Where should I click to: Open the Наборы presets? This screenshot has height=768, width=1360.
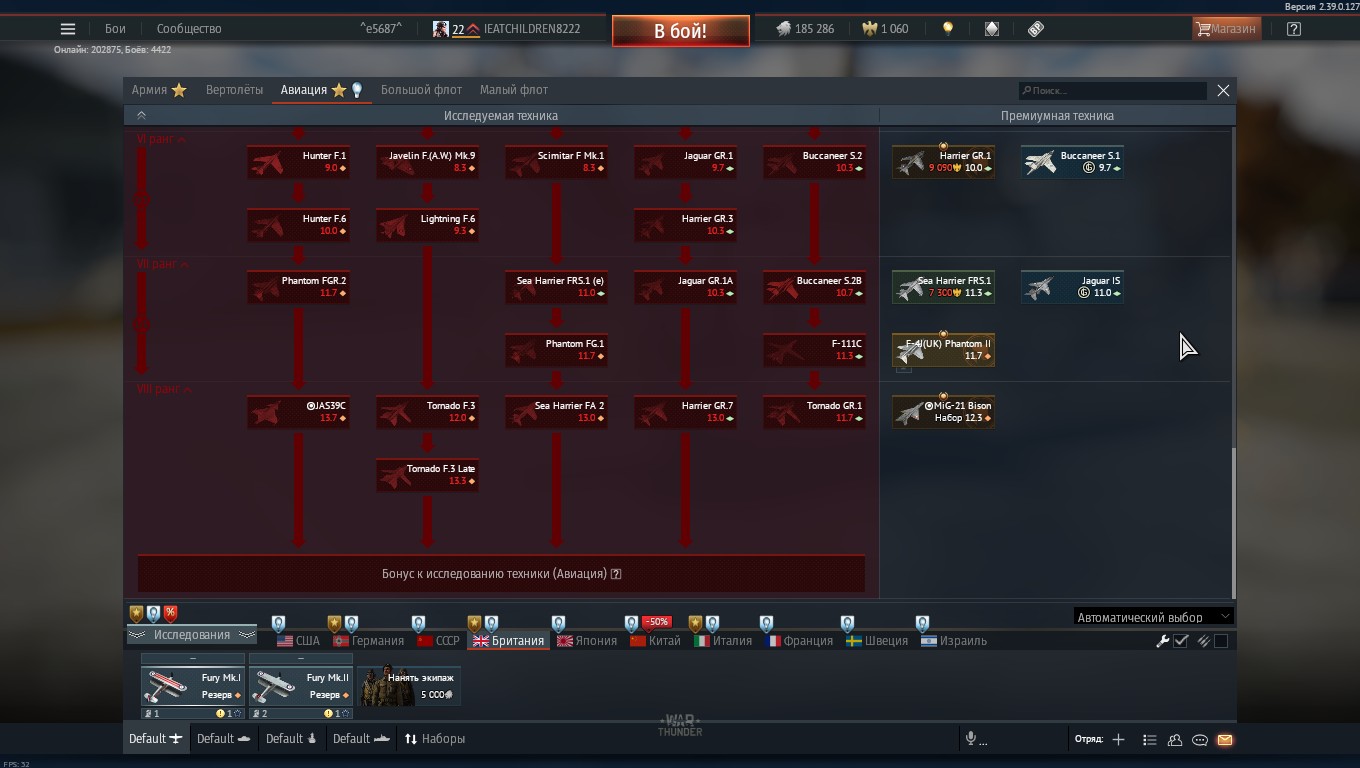[435, 739]
